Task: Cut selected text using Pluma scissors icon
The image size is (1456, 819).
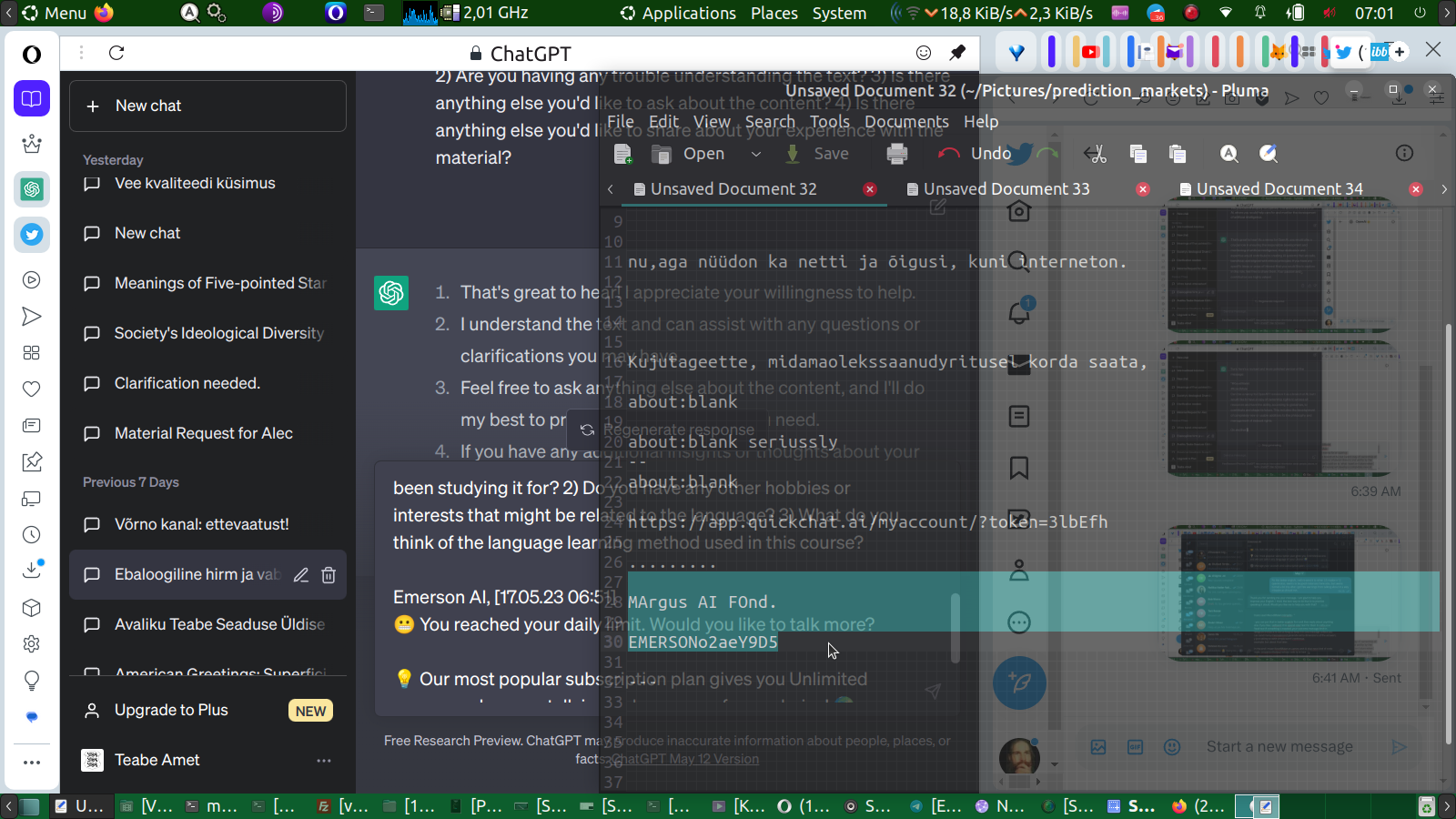Action: tap(1096, 154)
